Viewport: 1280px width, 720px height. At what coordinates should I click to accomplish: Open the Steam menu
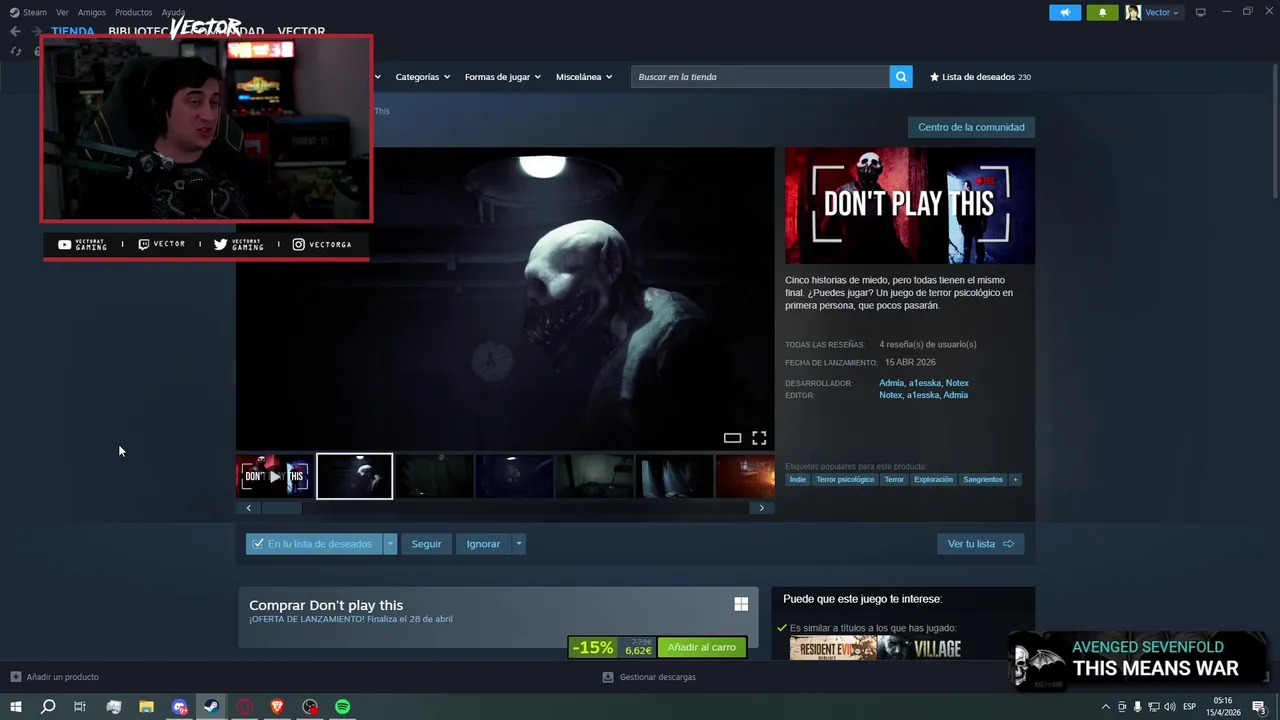click(x=28, y=12)
